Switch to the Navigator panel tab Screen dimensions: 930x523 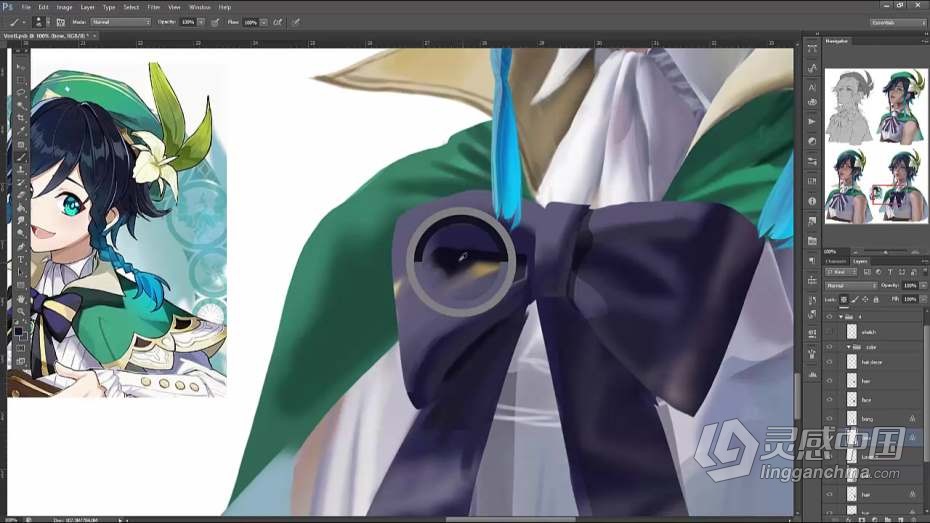coord(837,41)
